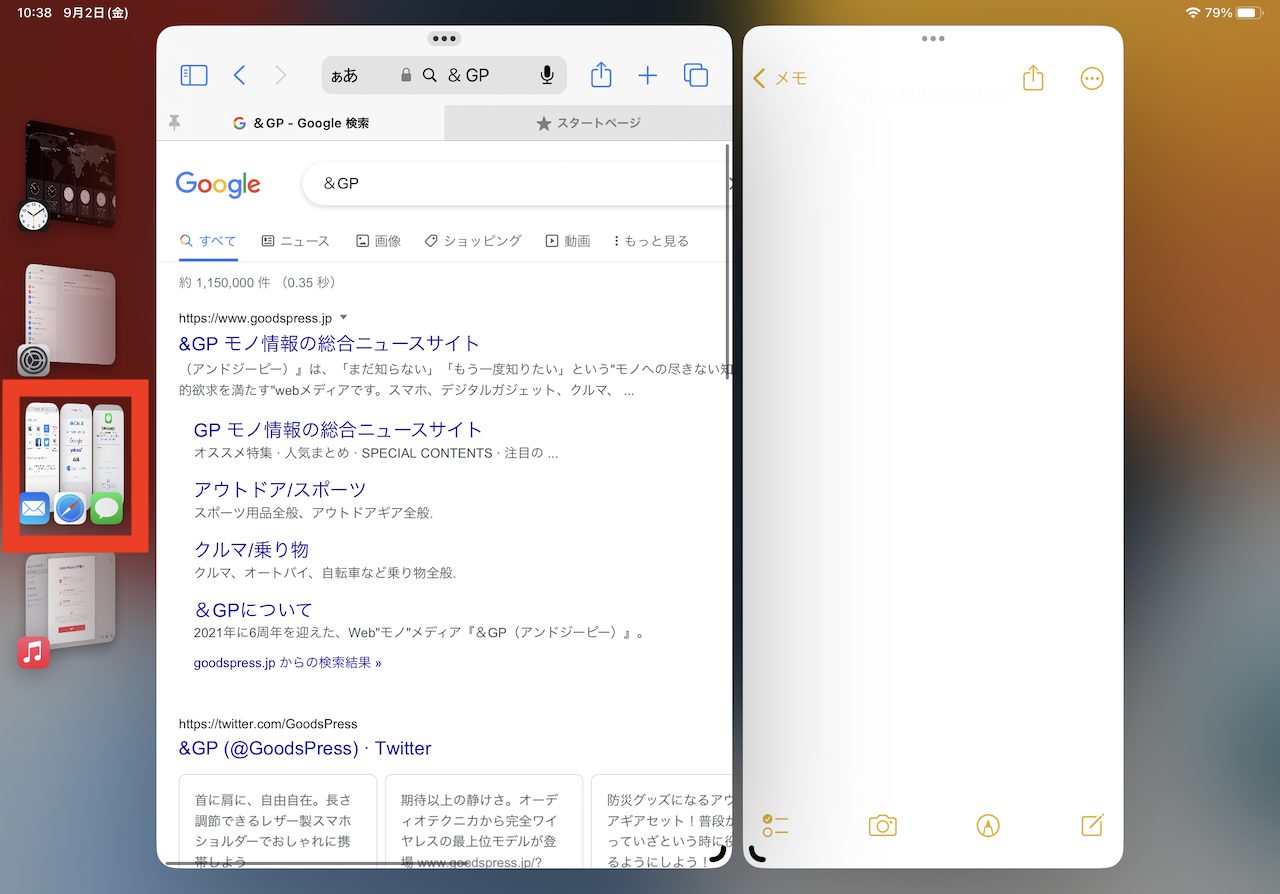Expand the もっと見る menu

(x=651, y=241)
